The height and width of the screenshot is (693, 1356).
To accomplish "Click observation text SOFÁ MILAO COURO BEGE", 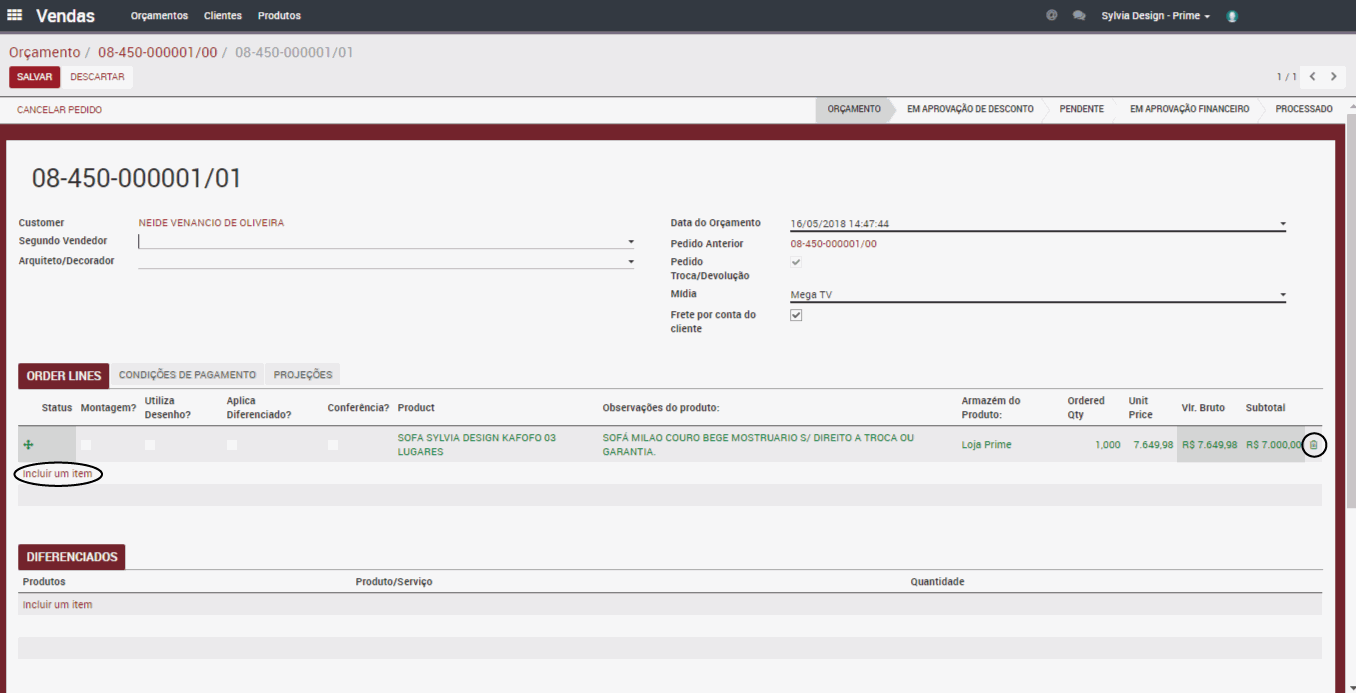I will pyautogui.click(x=758, y=445).
